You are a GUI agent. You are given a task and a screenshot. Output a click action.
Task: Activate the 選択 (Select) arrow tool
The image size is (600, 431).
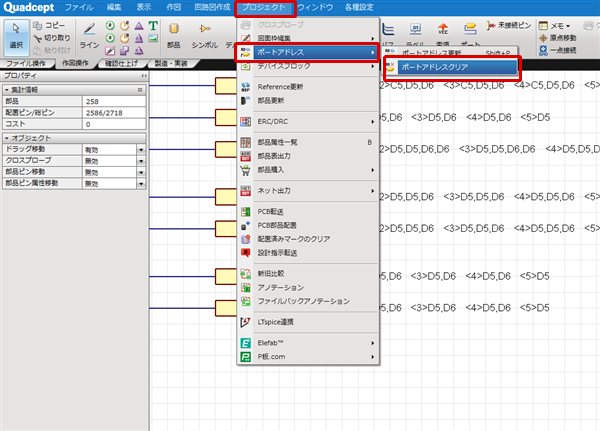click(x=16, y=37)
